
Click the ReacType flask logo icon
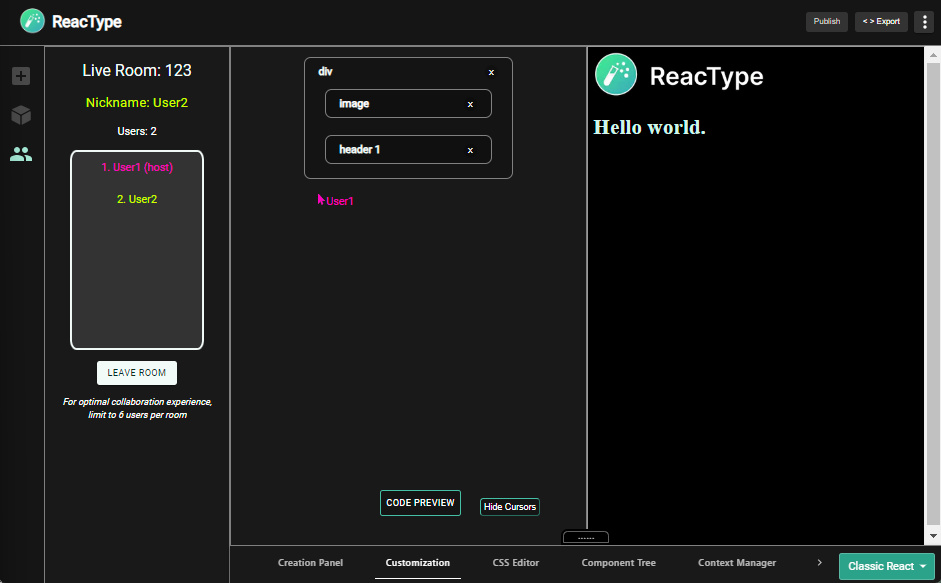point(31,21)
